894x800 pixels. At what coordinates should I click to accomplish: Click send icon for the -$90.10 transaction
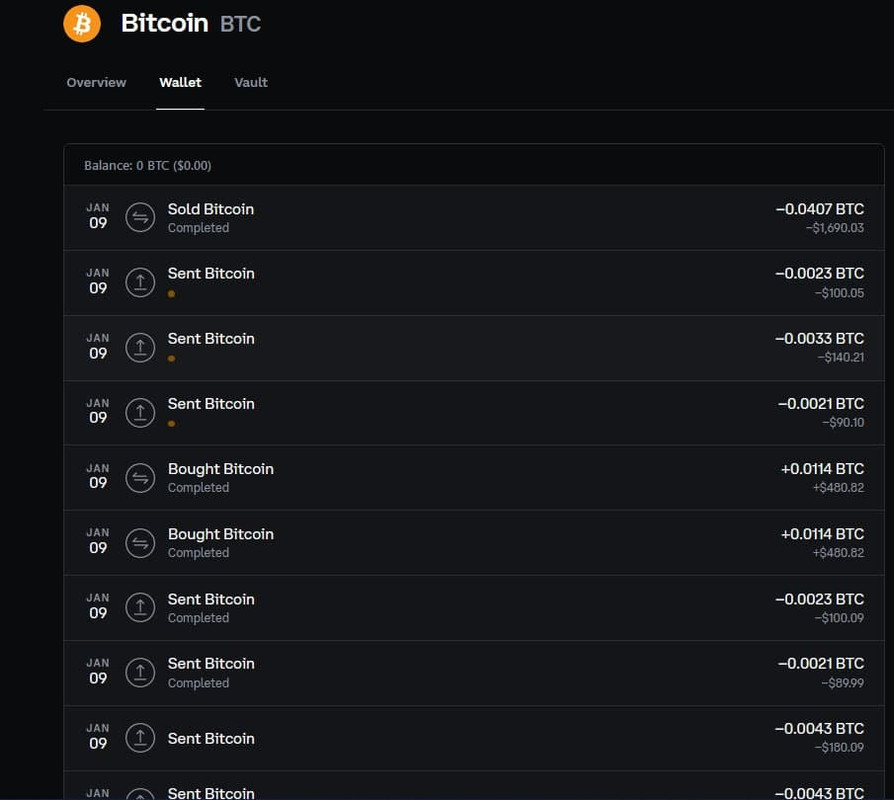pyautogui.click(x=140, y=412)
